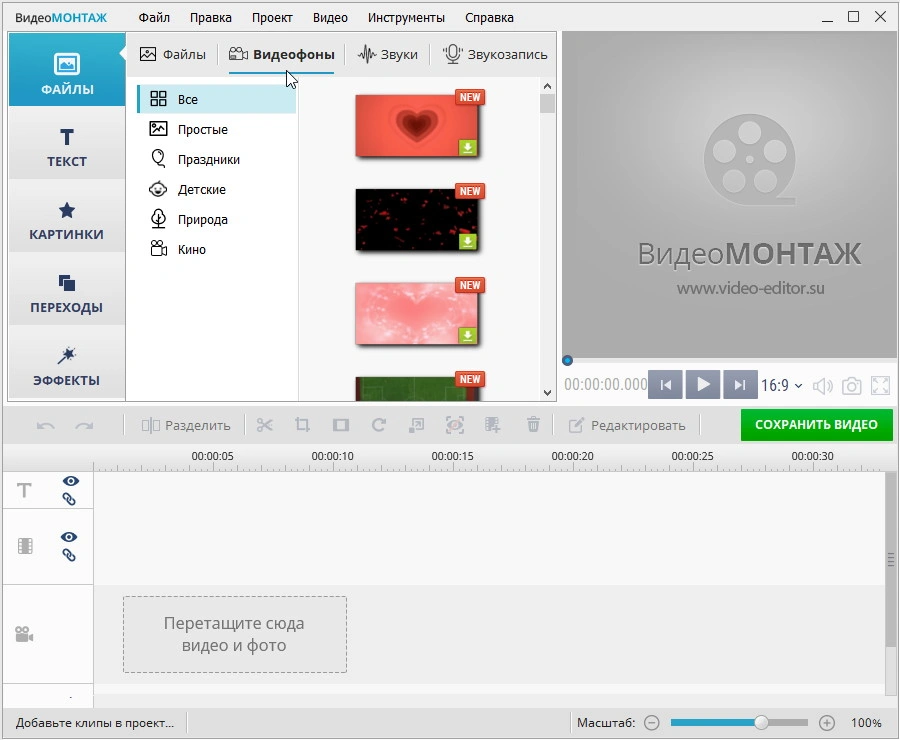Click the text track T icon

[24, 490]
